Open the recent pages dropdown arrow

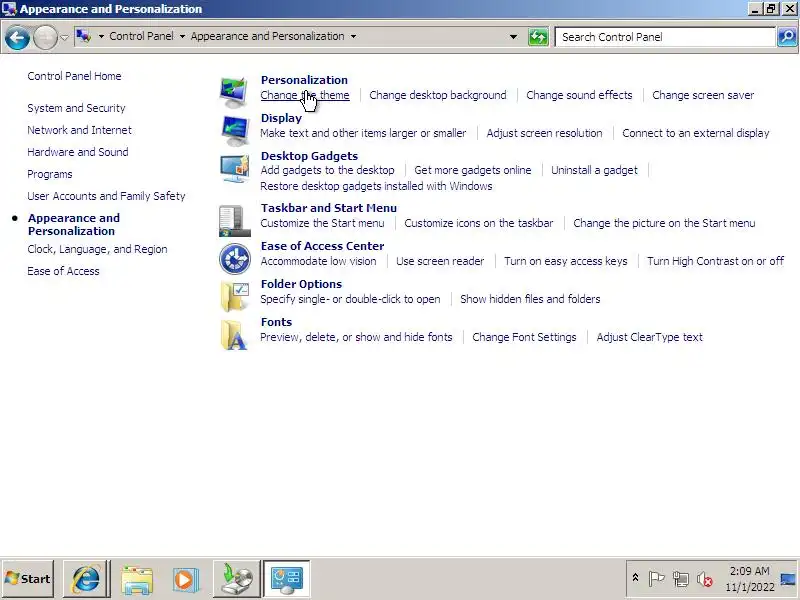coord(64,37)
